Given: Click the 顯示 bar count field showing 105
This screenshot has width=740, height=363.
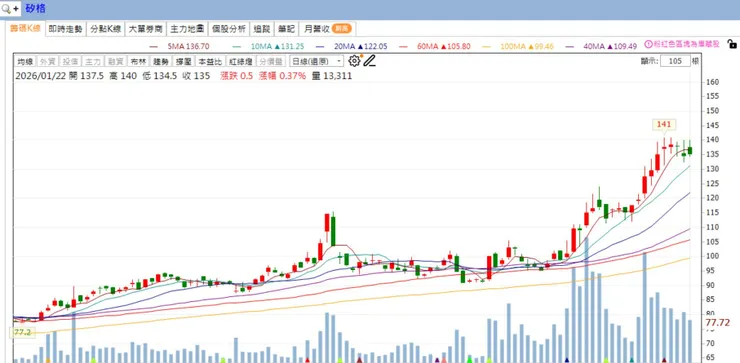Looking at the screenshot, I should pyautogui.click(x=675, y=61).
